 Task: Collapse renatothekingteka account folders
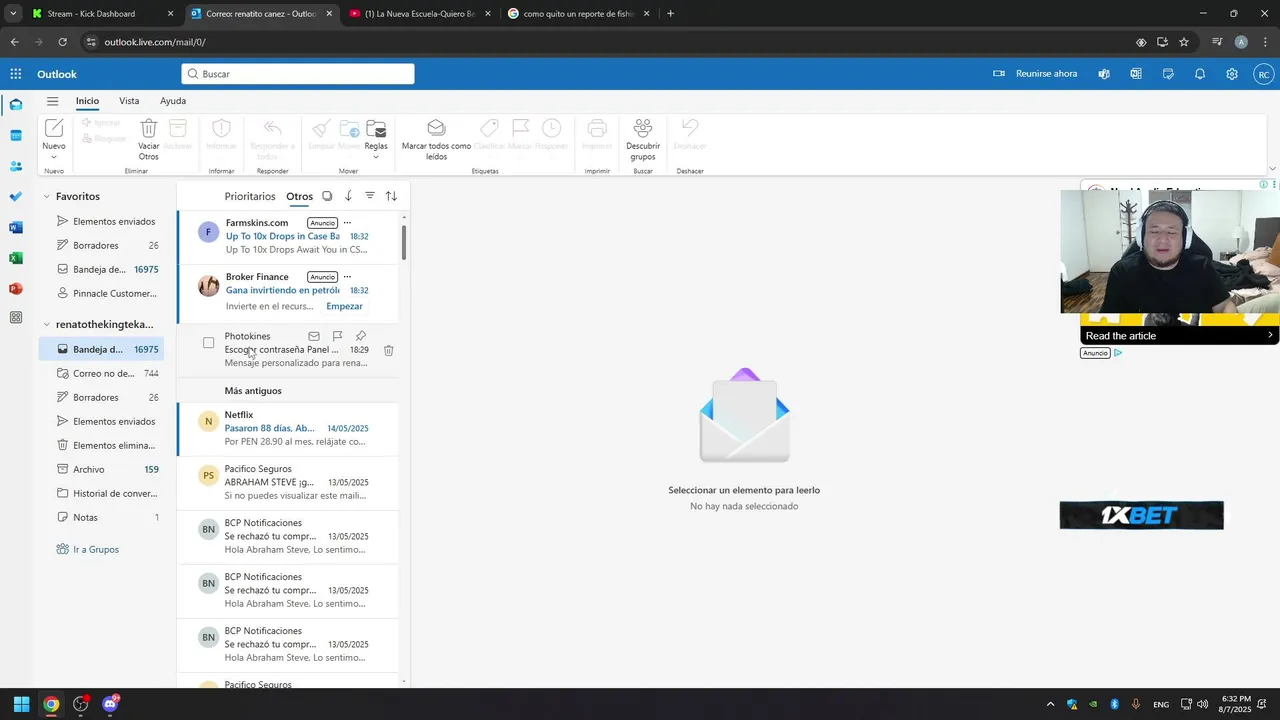(x=46, y=325)
